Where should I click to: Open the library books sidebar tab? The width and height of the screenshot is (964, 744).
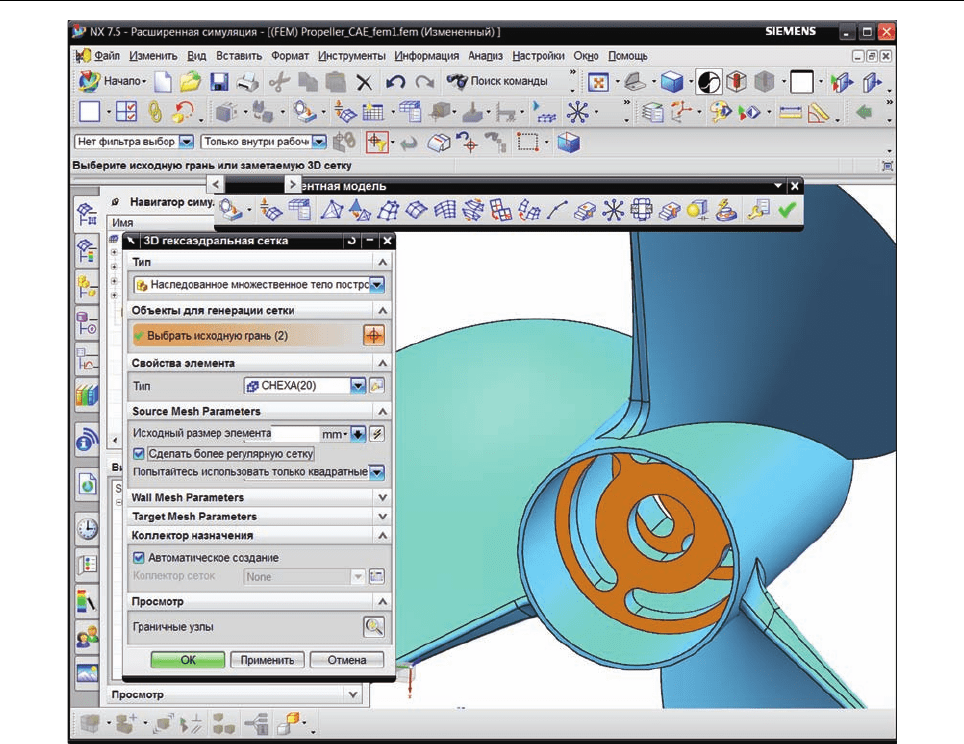click(x=87, y=394)
